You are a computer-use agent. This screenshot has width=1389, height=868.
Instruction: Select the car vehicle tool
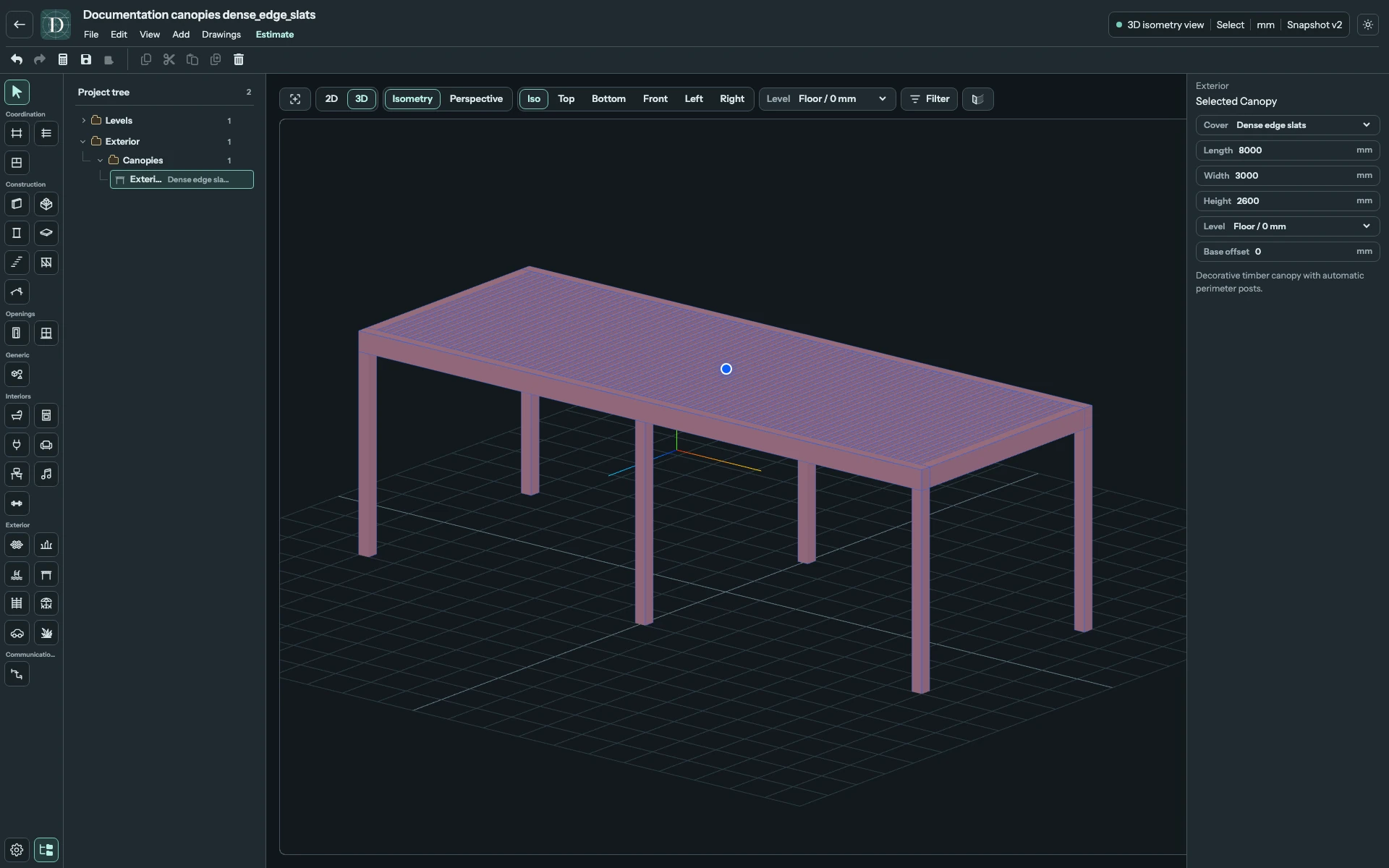17,633
